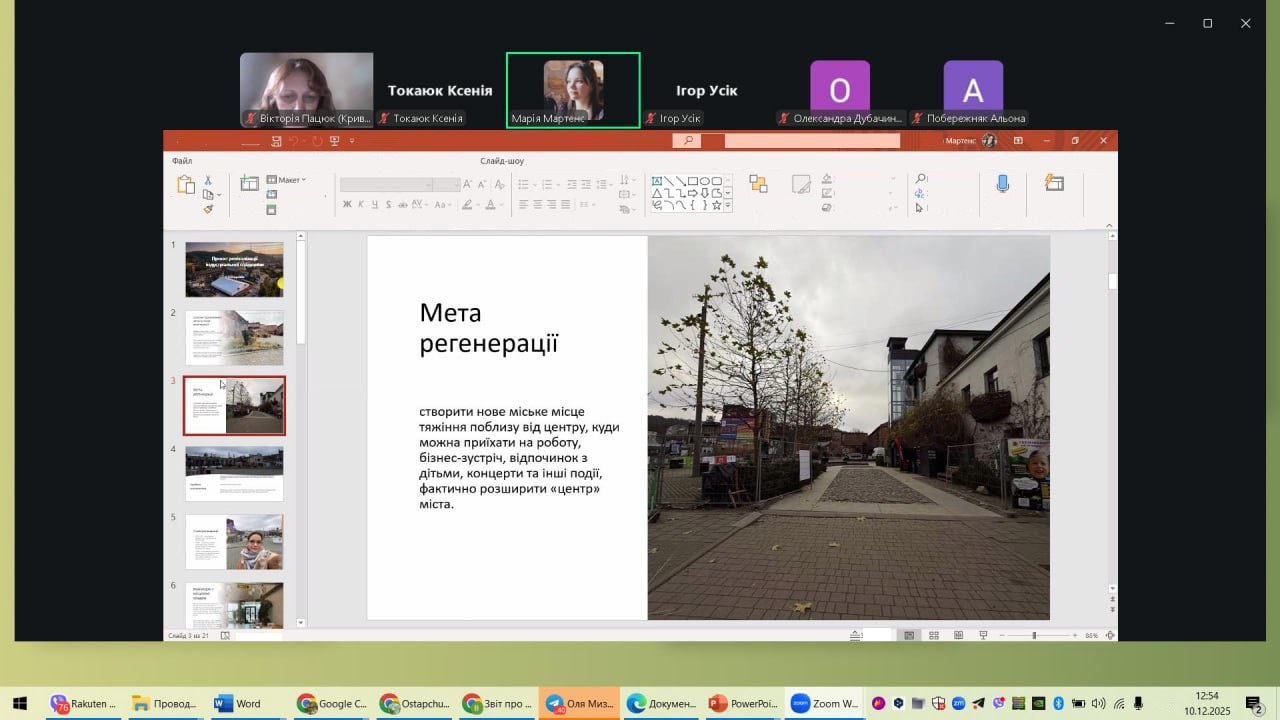
Task: Click the New Slide icon
Action: 249,184
